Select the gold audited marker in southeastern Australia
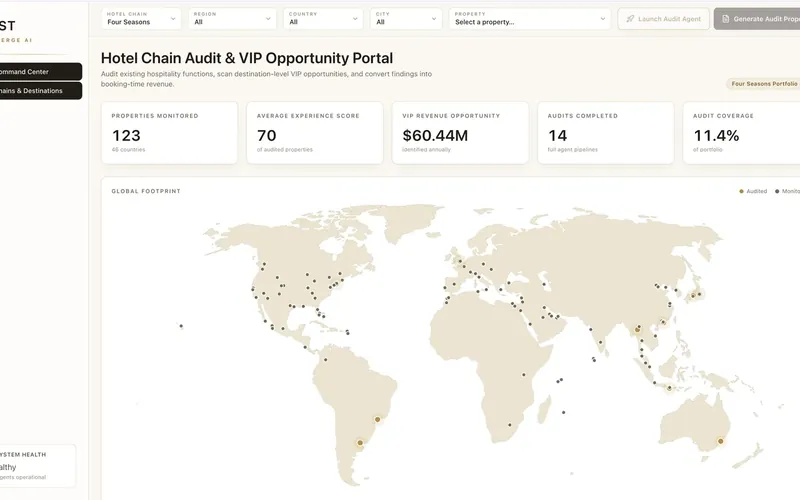Viewport: 800px width, 500px height. 720,441
